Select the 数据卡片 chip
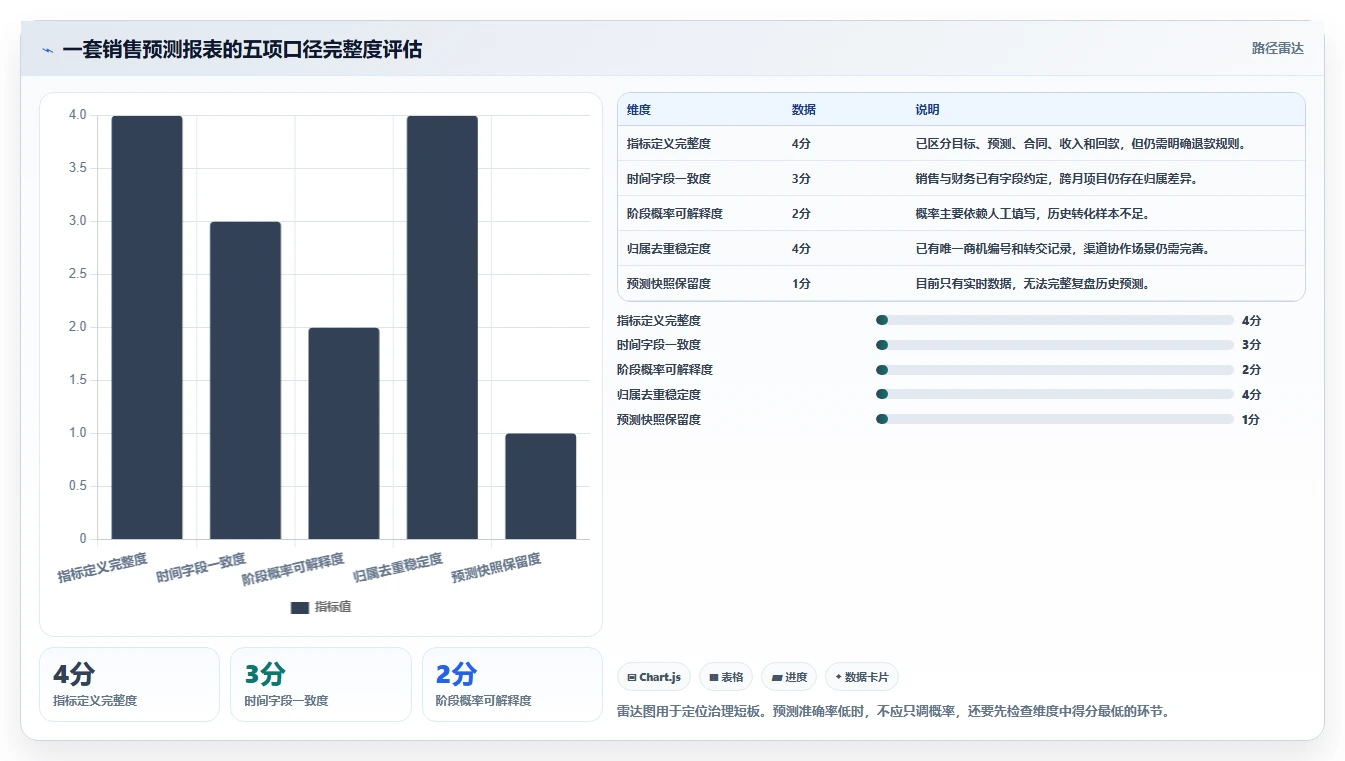 pos(862,677)
